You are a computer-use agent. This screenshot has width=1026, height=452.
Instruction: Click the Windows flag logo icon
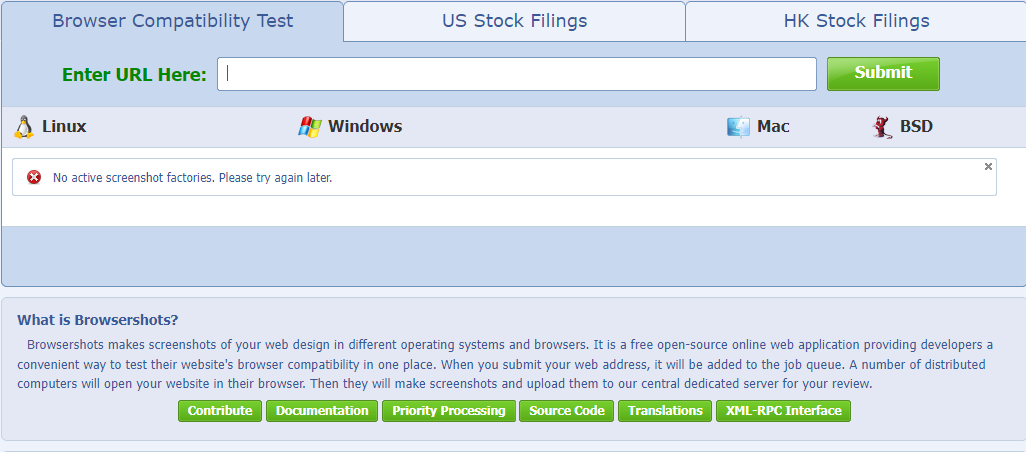click(310, 127)
